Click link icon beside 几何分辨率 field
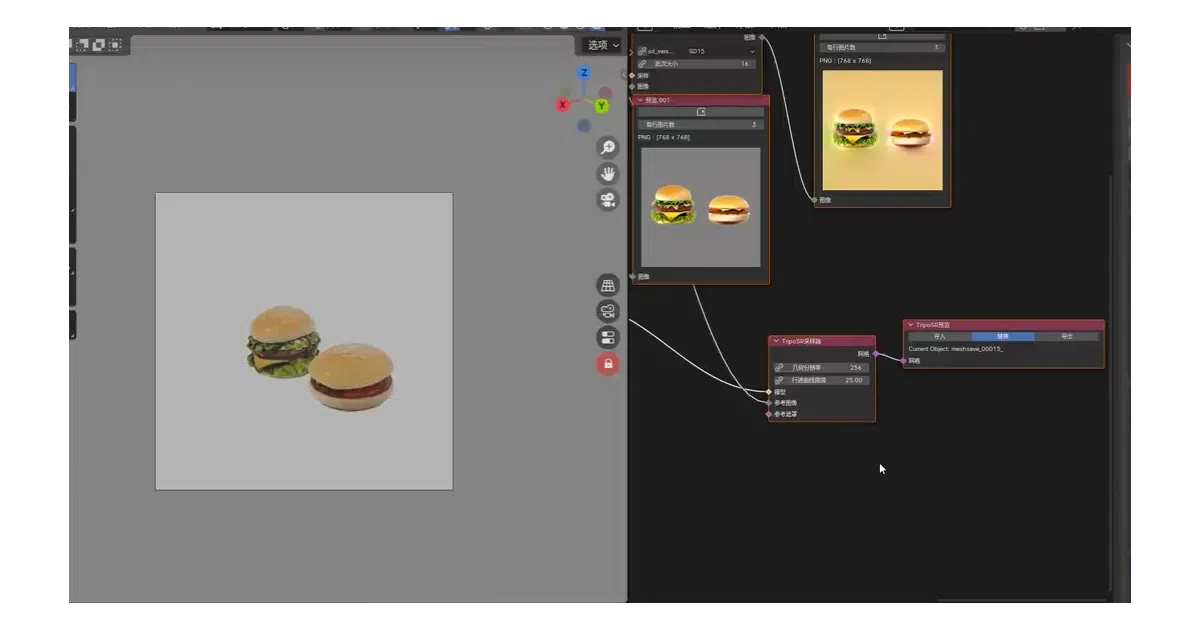Image resolution: width=1200 pixels, height=630 pixels. pyautogui.click(x=779, y=368)
